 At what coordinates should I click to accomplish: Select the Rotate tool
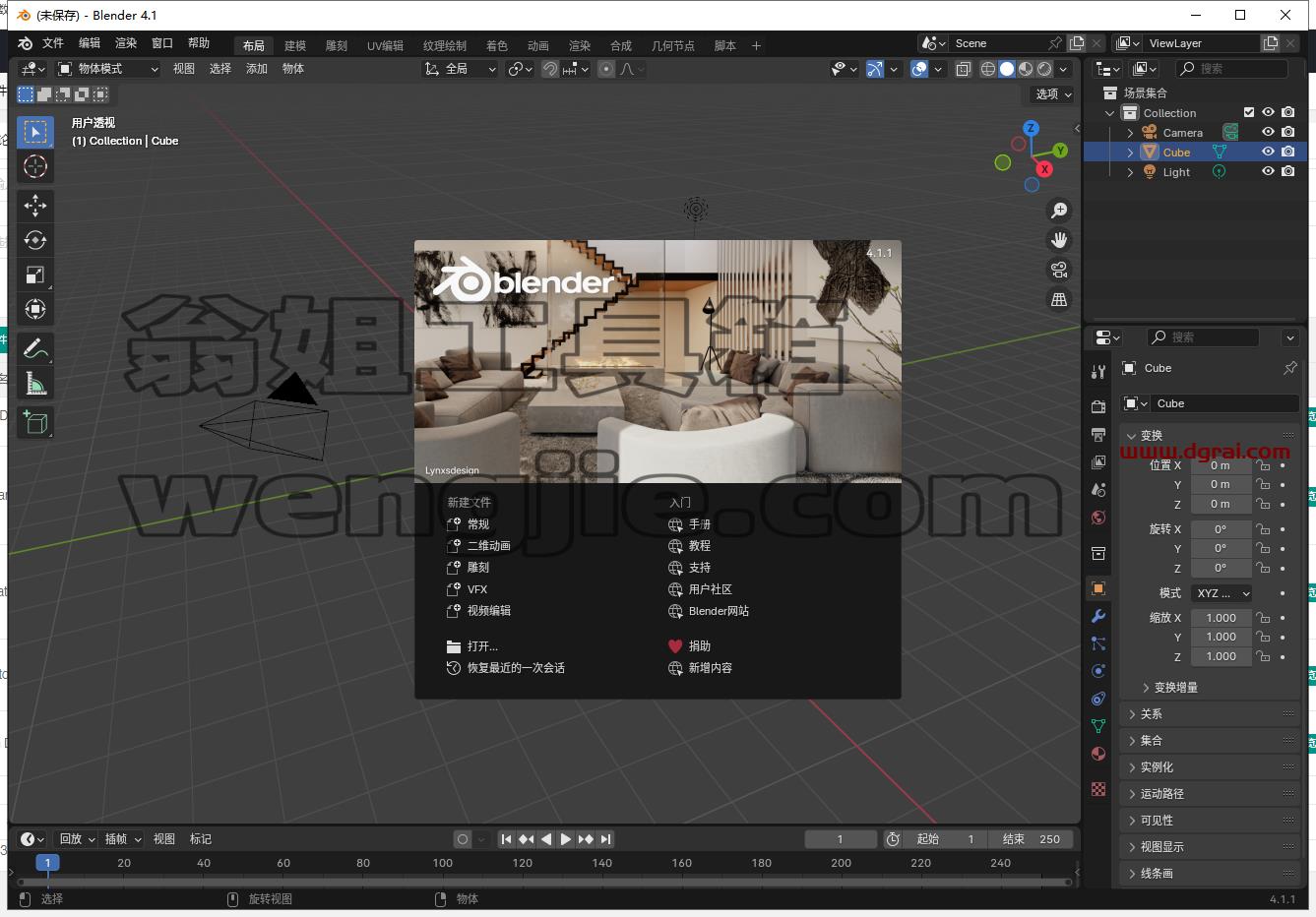[x=35, y=240]
